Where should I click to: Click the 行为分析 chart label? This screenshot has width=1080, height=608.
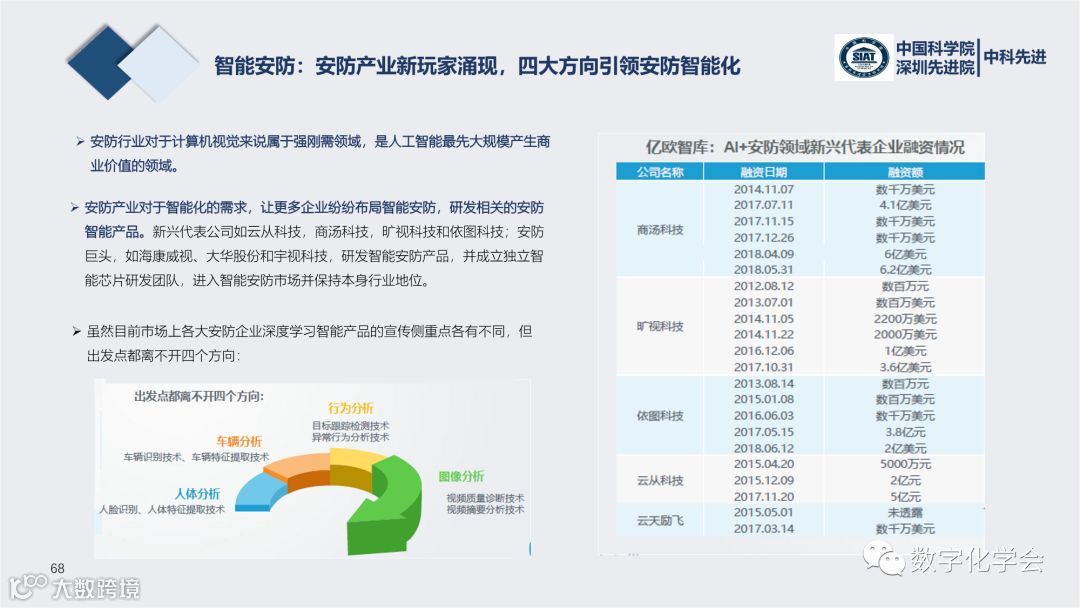(x=351, y=408)
